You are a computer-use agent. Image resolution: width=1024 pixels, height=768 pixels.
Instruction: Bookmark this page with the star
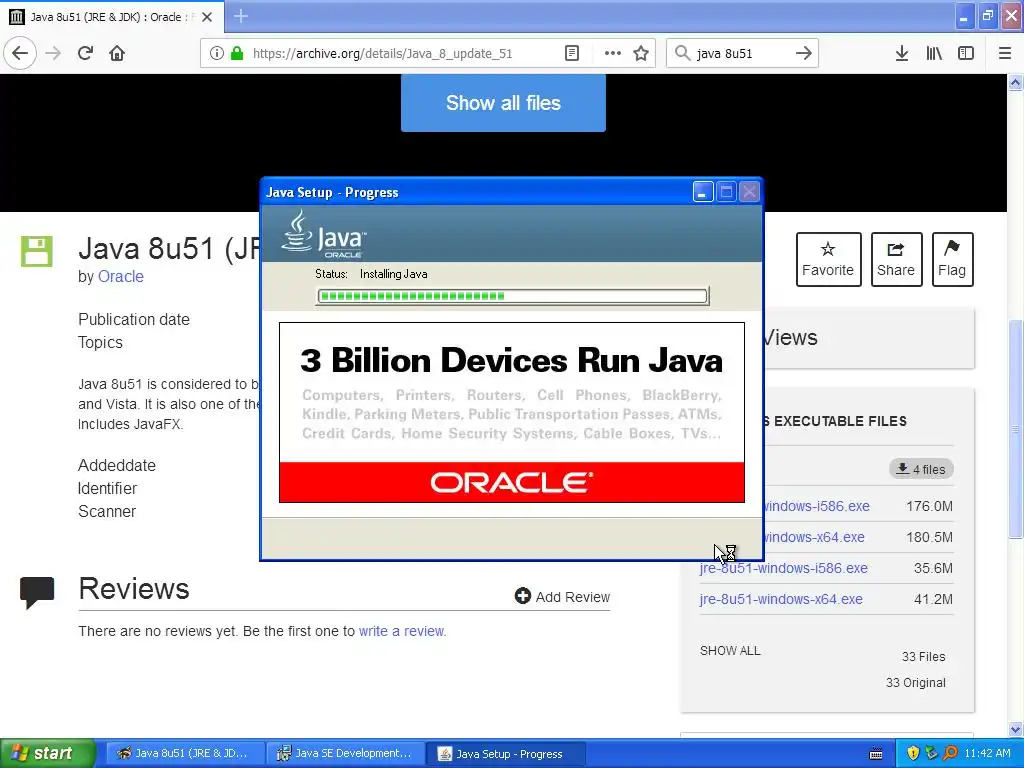pyautogui.click(x=641, y=54)
